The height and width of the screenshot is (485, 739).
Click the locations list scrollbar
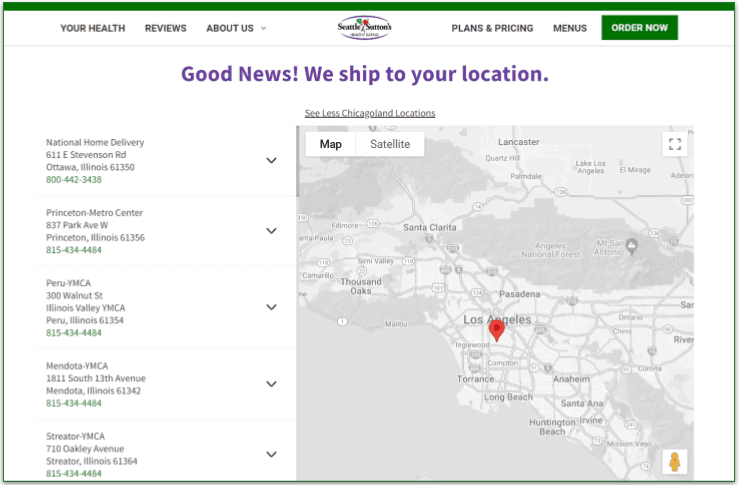tap(297, 160)
